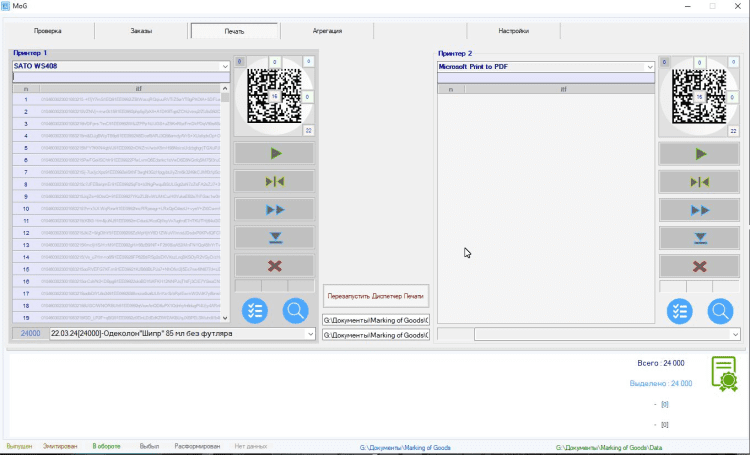This screenshot has width=750, height=455.
Task: Open the SATO WS408 printer dropdown
Action: (x=225, y=67)
